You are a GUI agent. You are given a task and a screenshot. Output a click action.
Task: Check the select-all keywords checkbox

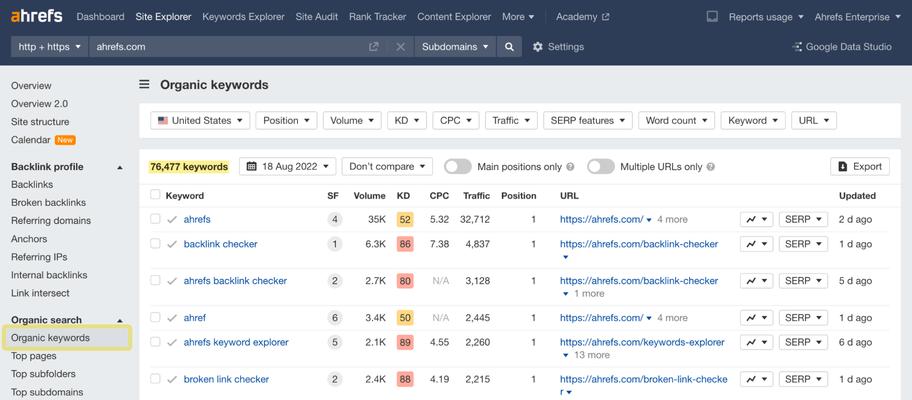click(x=155, y=195)
